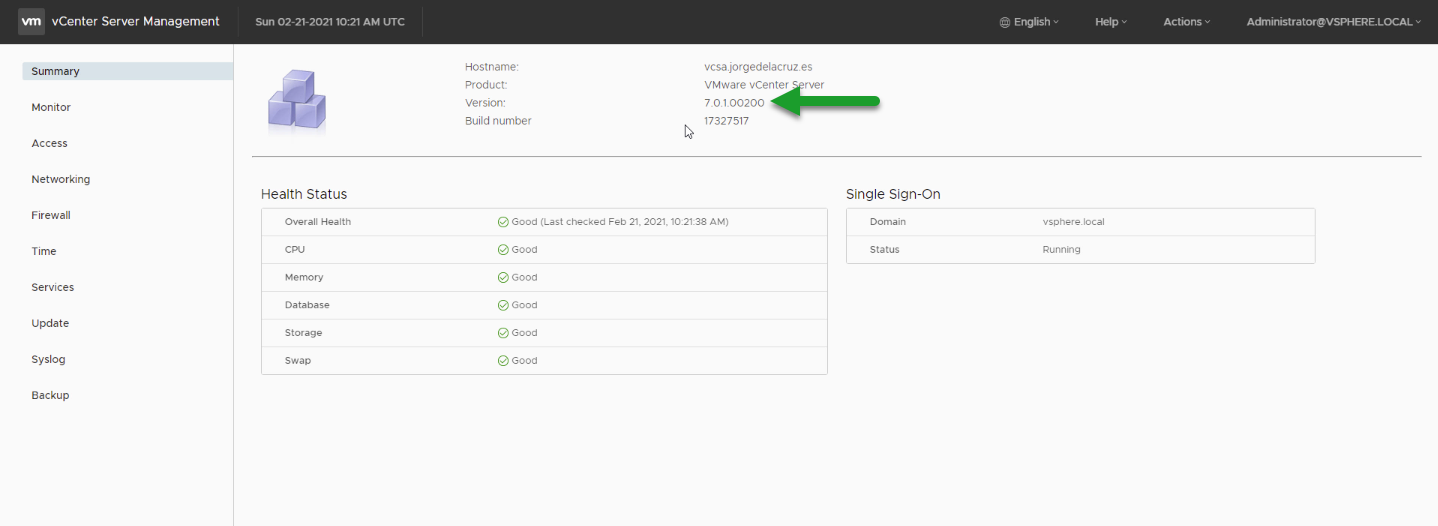This screenshot has width=1438, height=526.
Task: Click the Memory Good status check icon
Action: coord(503,278)
